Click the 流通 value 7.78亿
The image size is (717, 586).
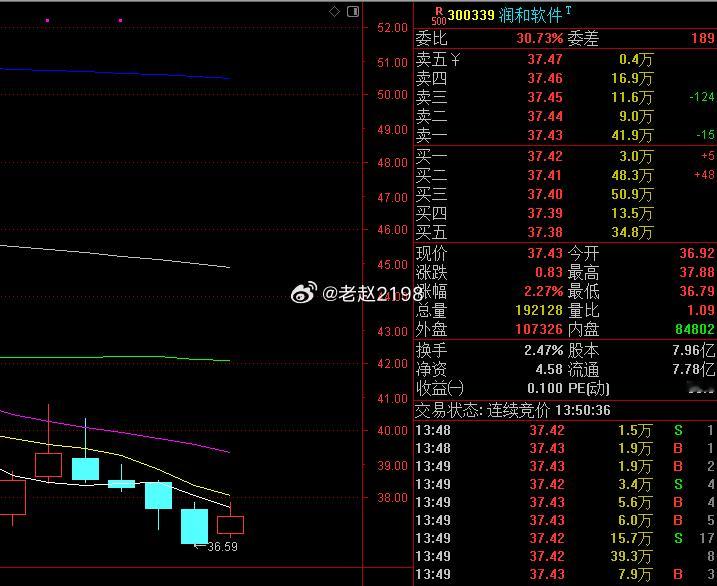693,369
